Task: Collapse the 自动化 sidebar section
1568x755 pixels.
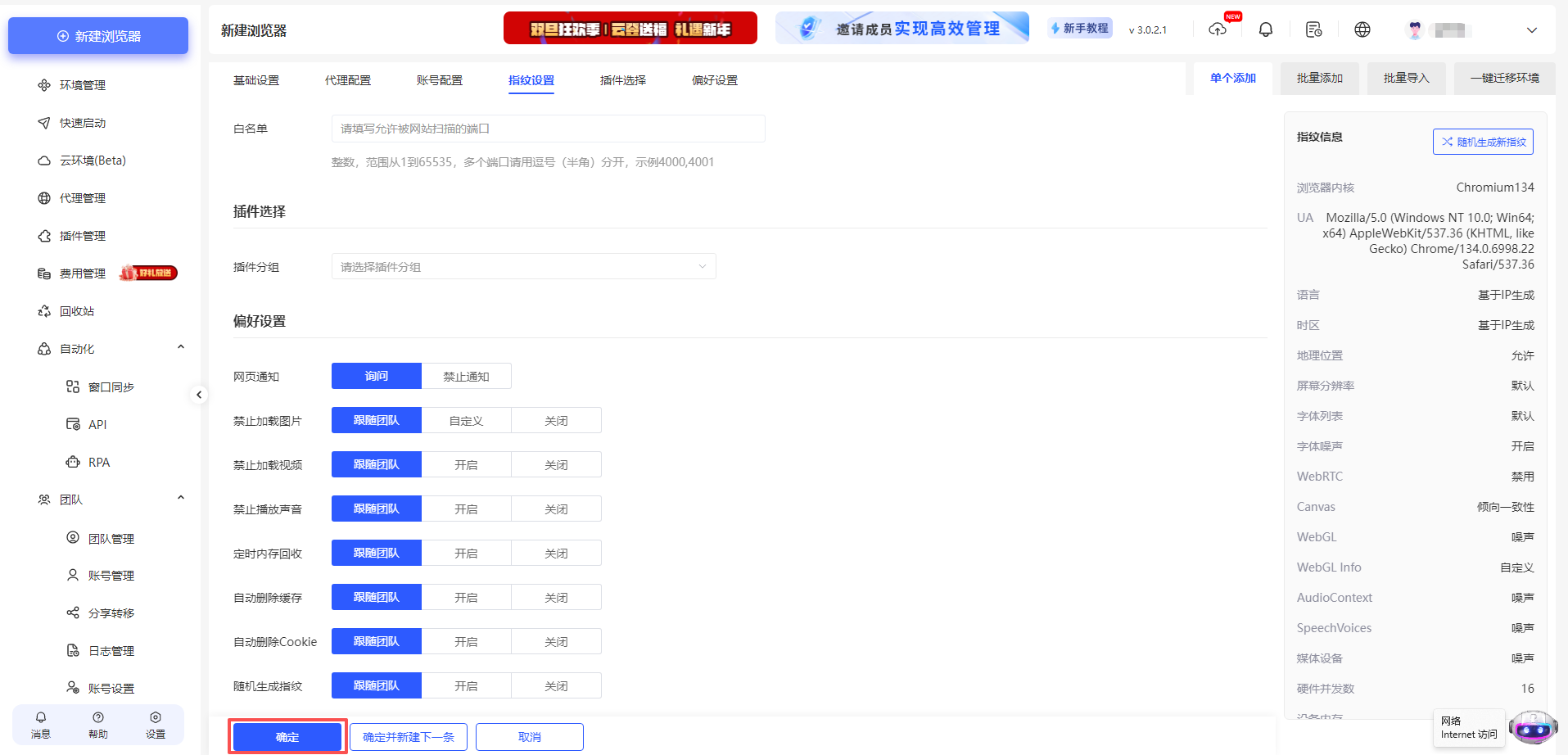Action: (x=180, y=346)
